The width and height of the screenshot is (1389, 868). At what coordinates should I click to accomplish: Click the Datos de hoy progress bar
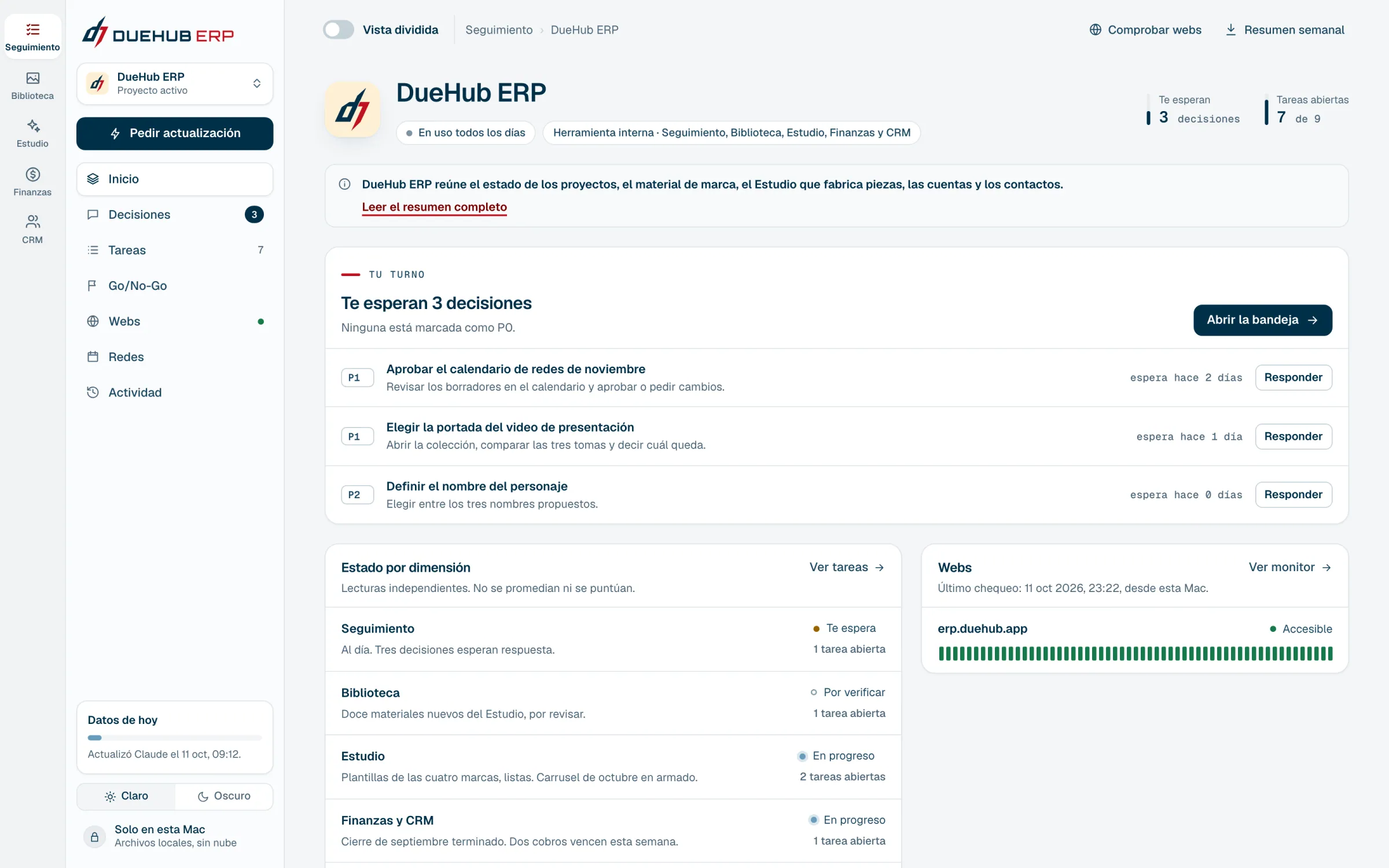(x=175, y=738)
